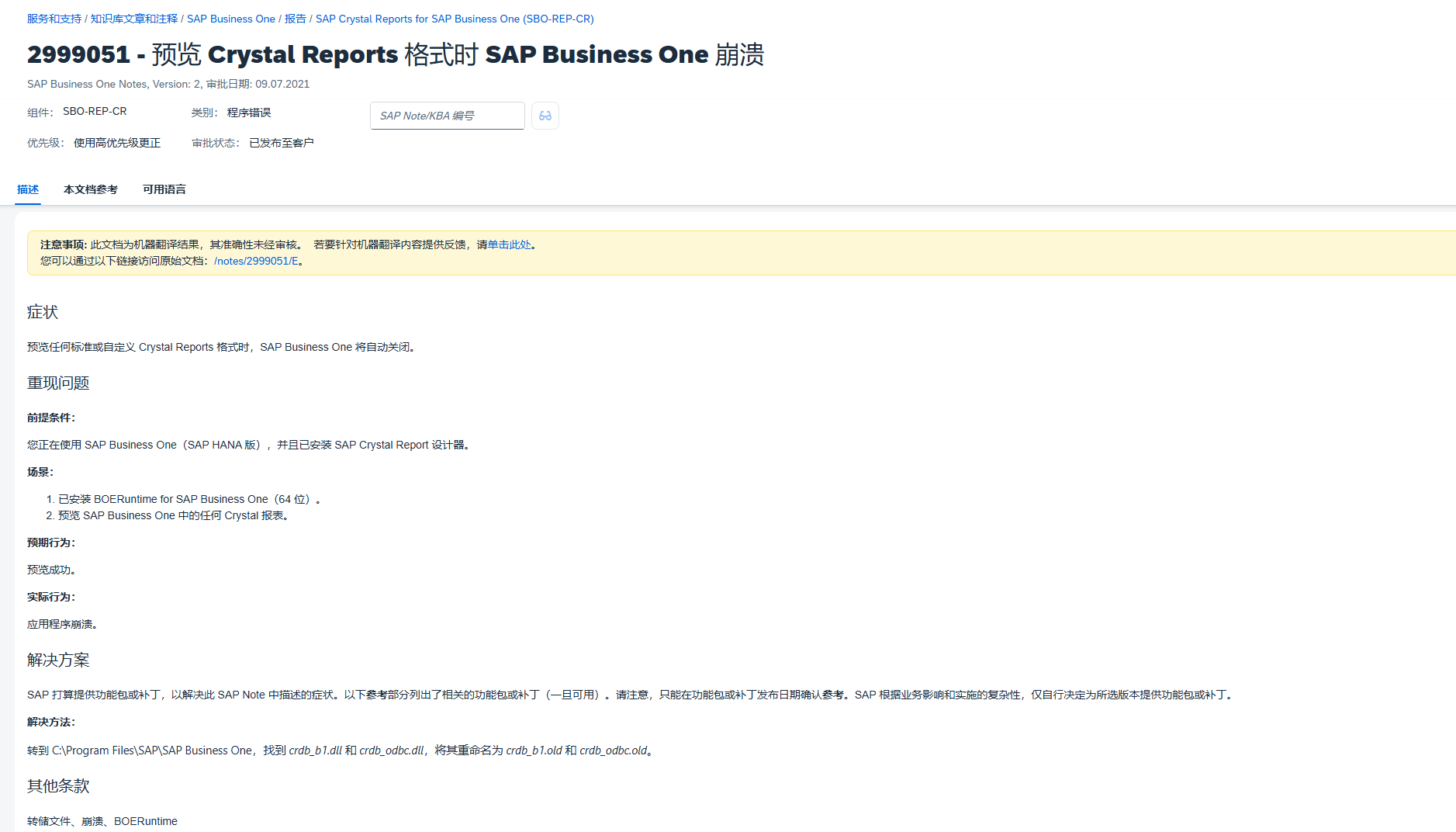This screenshot has width=1456, height=832.
Task: Click the release status 已发布至客户
Action: coord(282,143)
